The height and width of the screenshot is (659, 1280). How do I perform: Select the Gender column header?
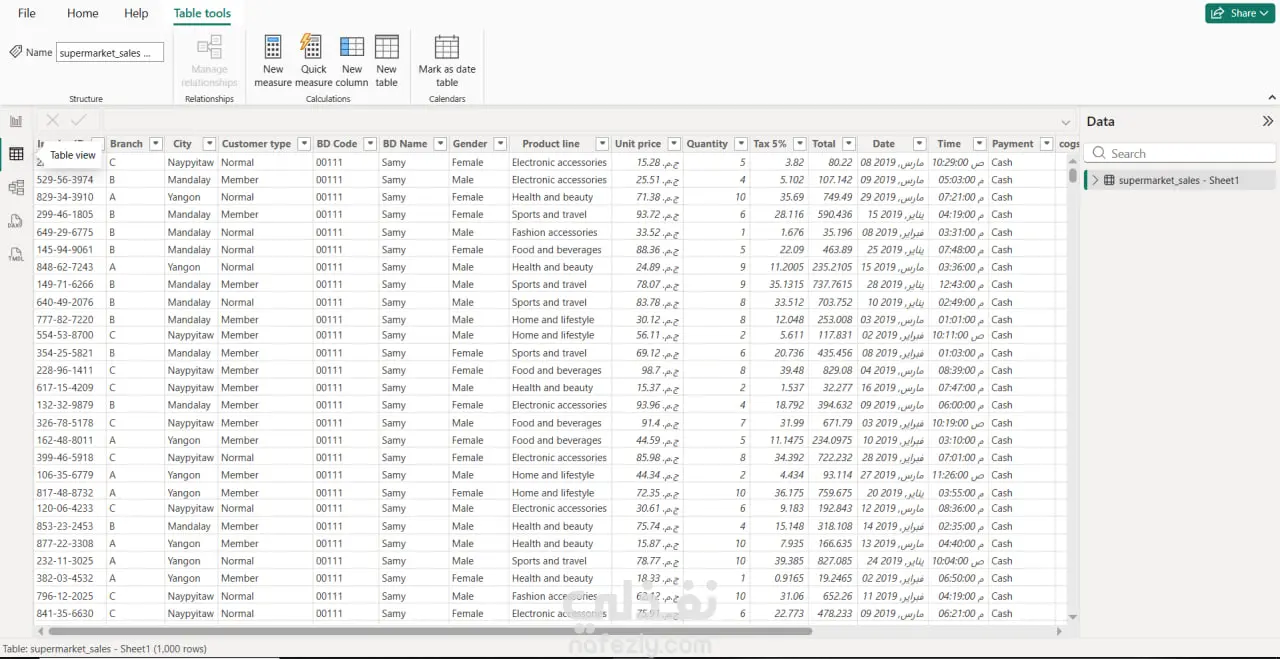point(469,144)
